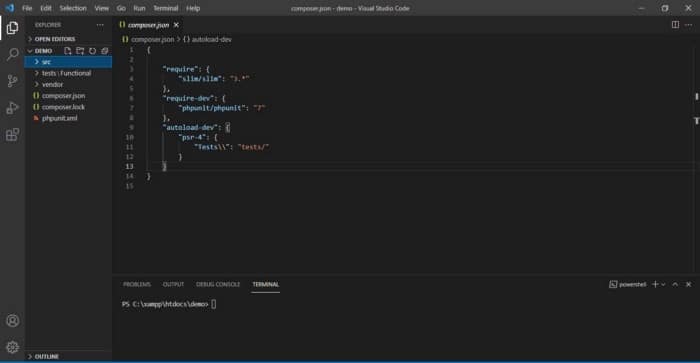Open the Edit menu
The image size is (700, 363).
pyautogui.click(x=46, y=8)
